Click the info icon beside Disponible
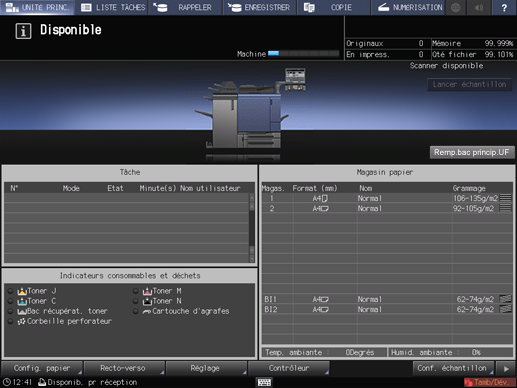This screenshot has height=388, width=517. (23, 31)
